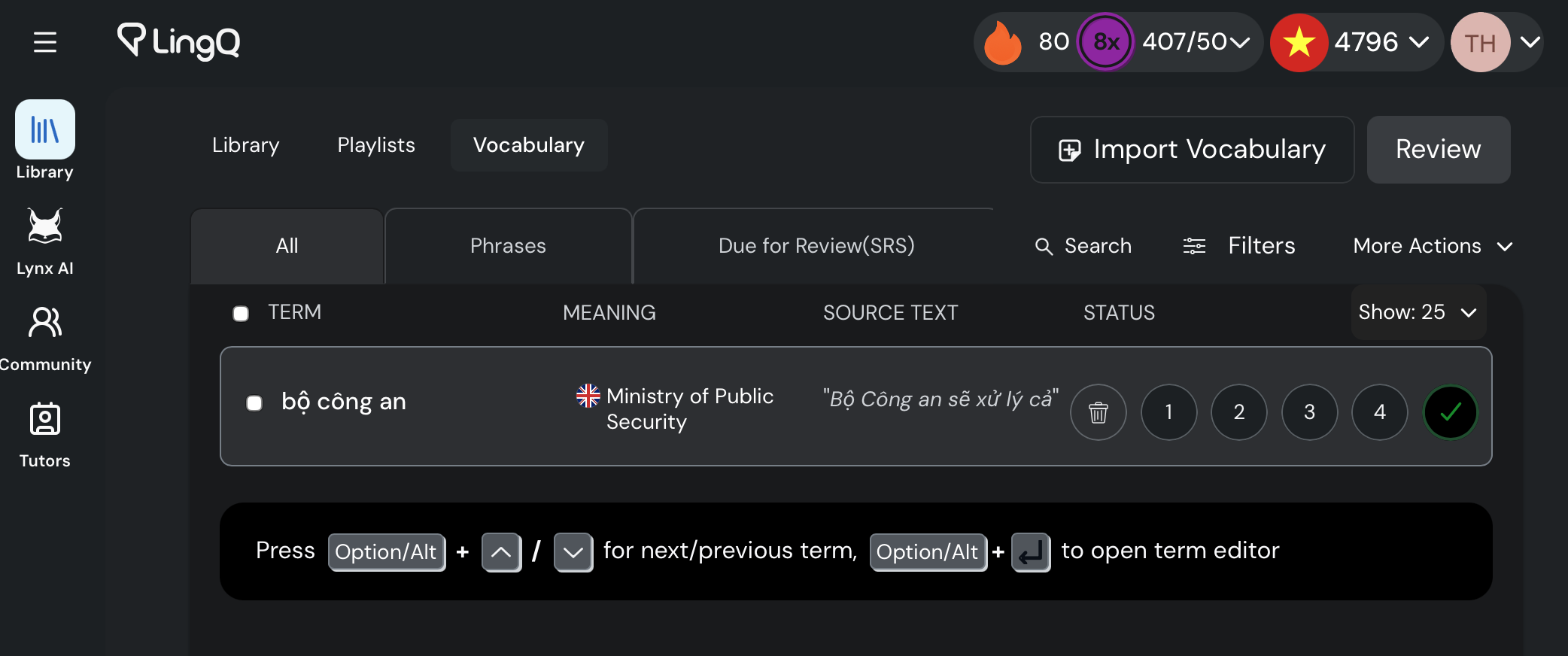This screenshot has height=656, width=1568.
Task: Switch to Due for Review(SRS) tab
Action: 816,246
